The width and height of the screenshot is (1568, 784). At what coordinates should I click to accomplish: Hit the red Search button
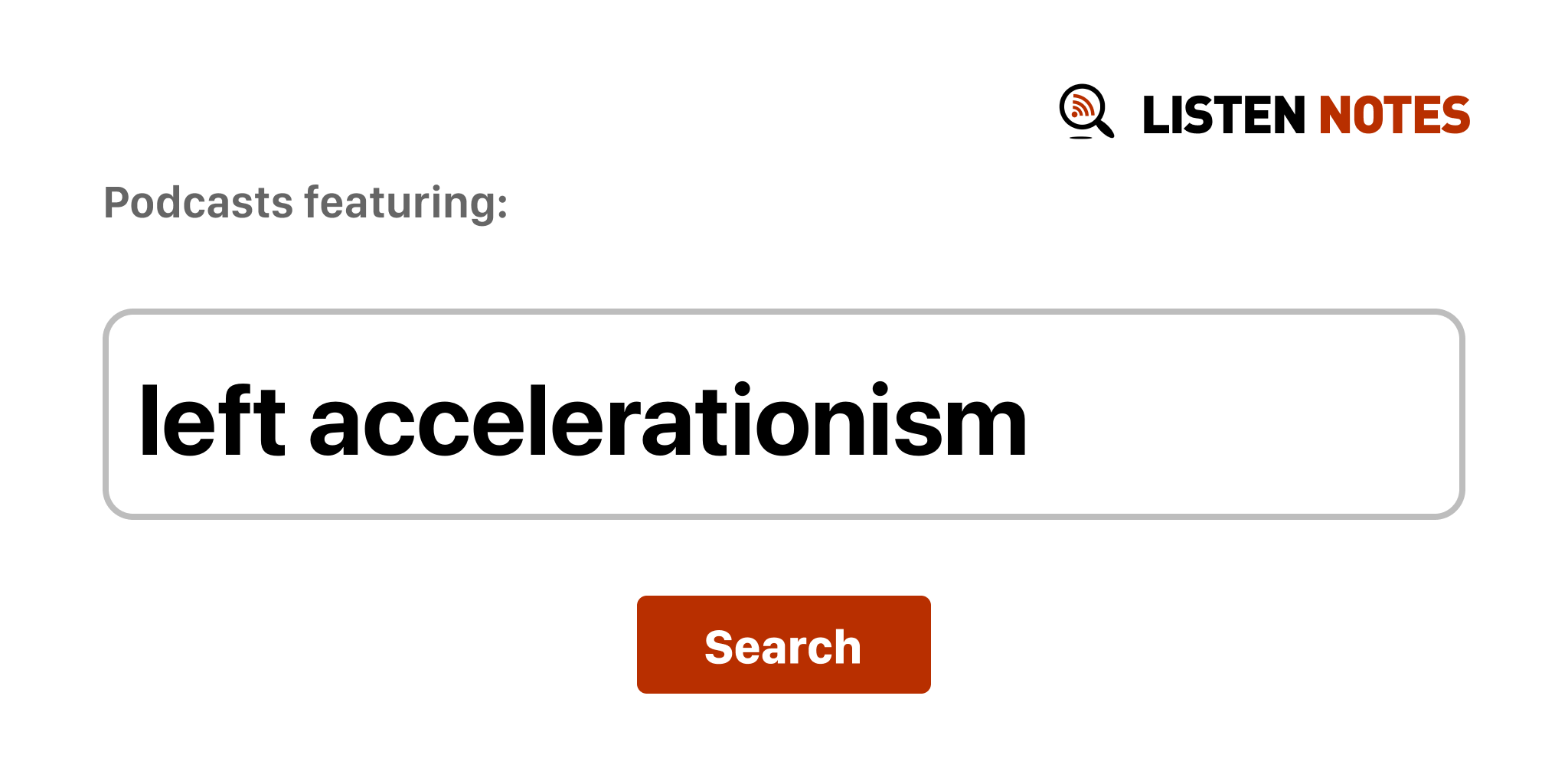tap(783, 645)
